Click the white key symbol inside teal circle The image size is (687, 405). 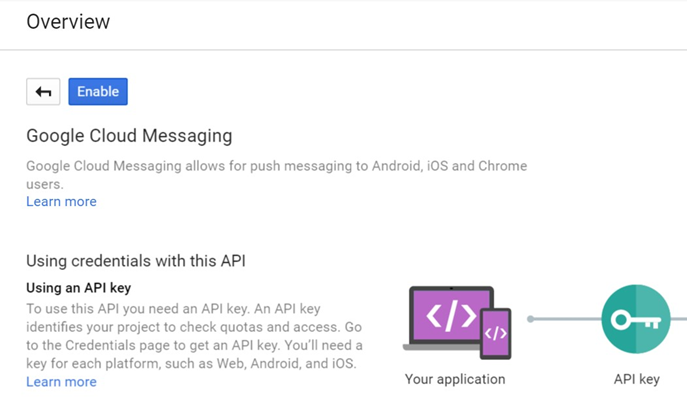[634, 319]
